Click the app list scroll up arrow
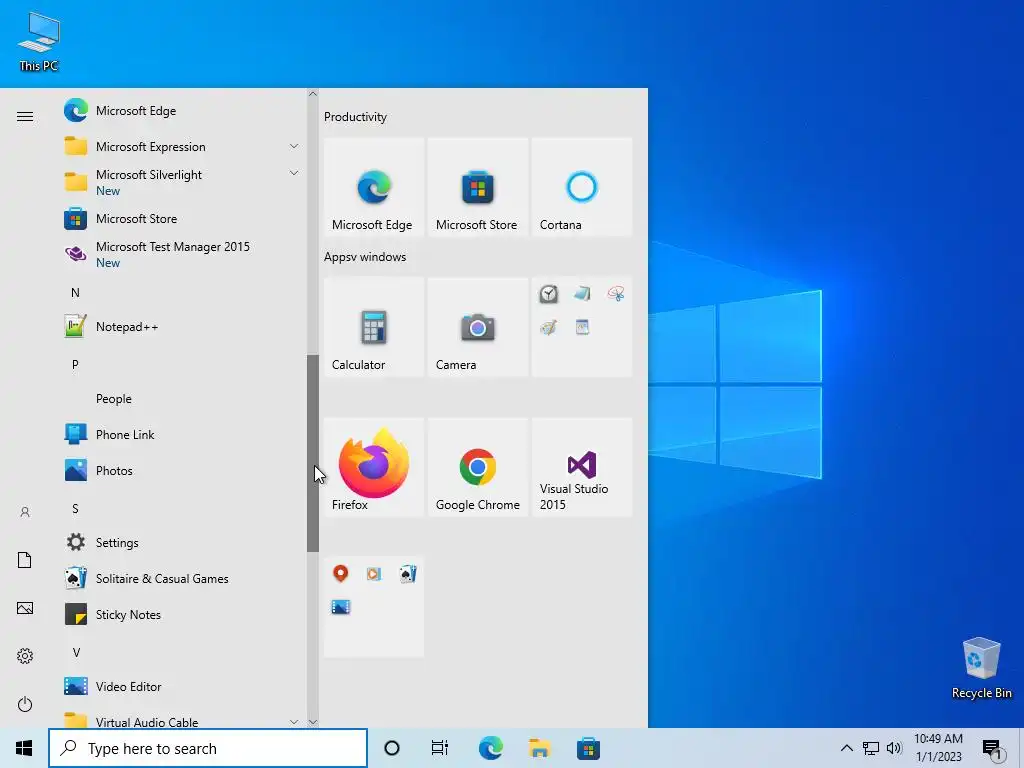 313,94
